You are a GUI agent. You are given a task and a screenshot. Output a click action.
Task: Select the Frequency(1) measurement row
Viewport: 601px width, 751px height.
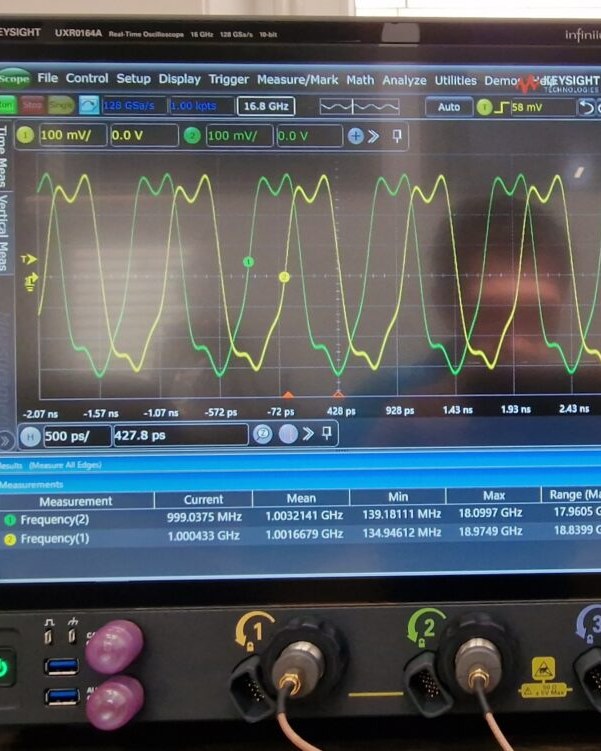tap(300, 535)
